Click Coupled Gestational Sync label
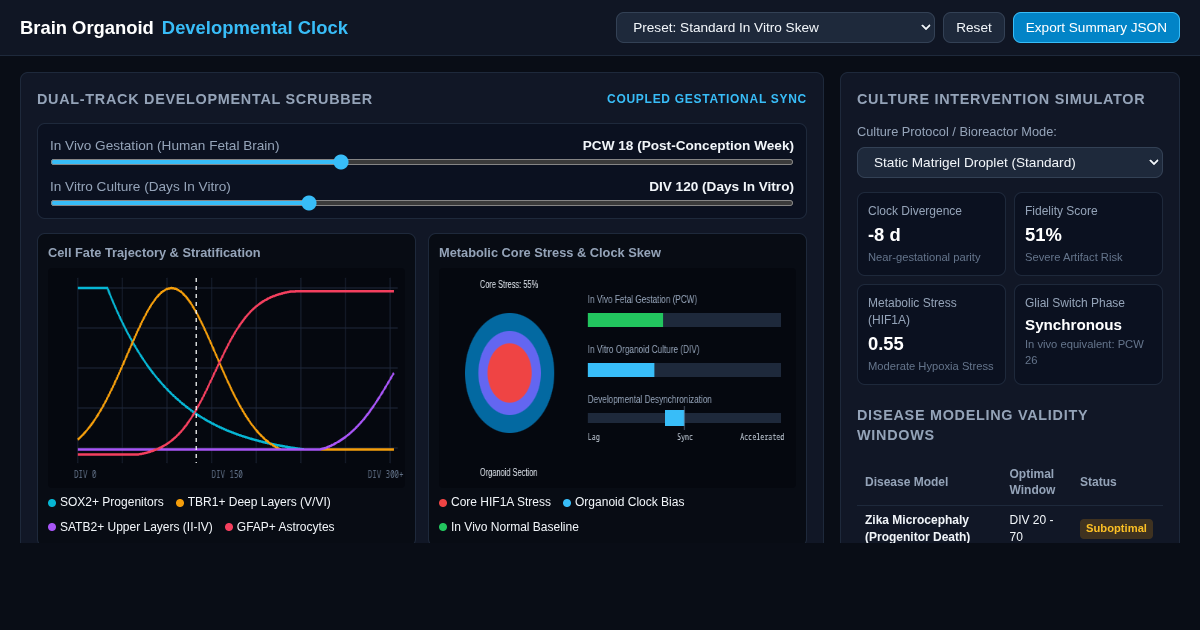The width and height of the screenshot is (1200, 630). tap(707, 99)
